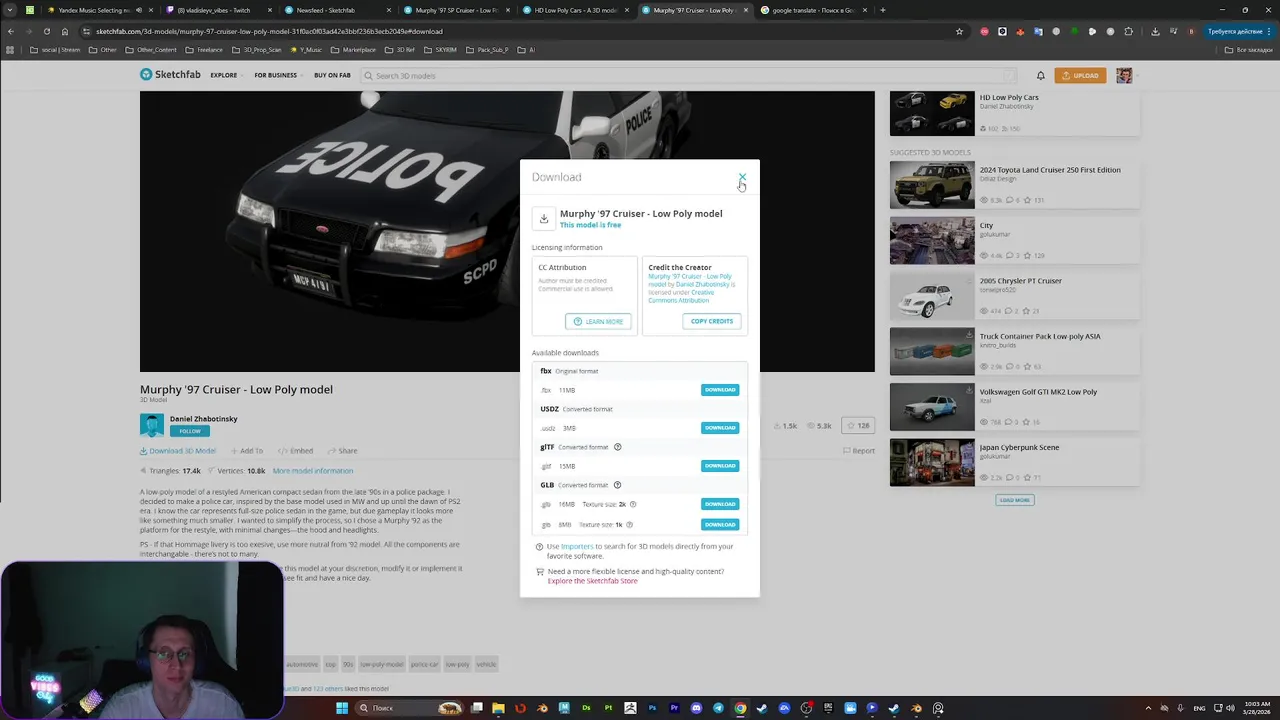Click the download arrow icon beside model title

coord(543,218)
